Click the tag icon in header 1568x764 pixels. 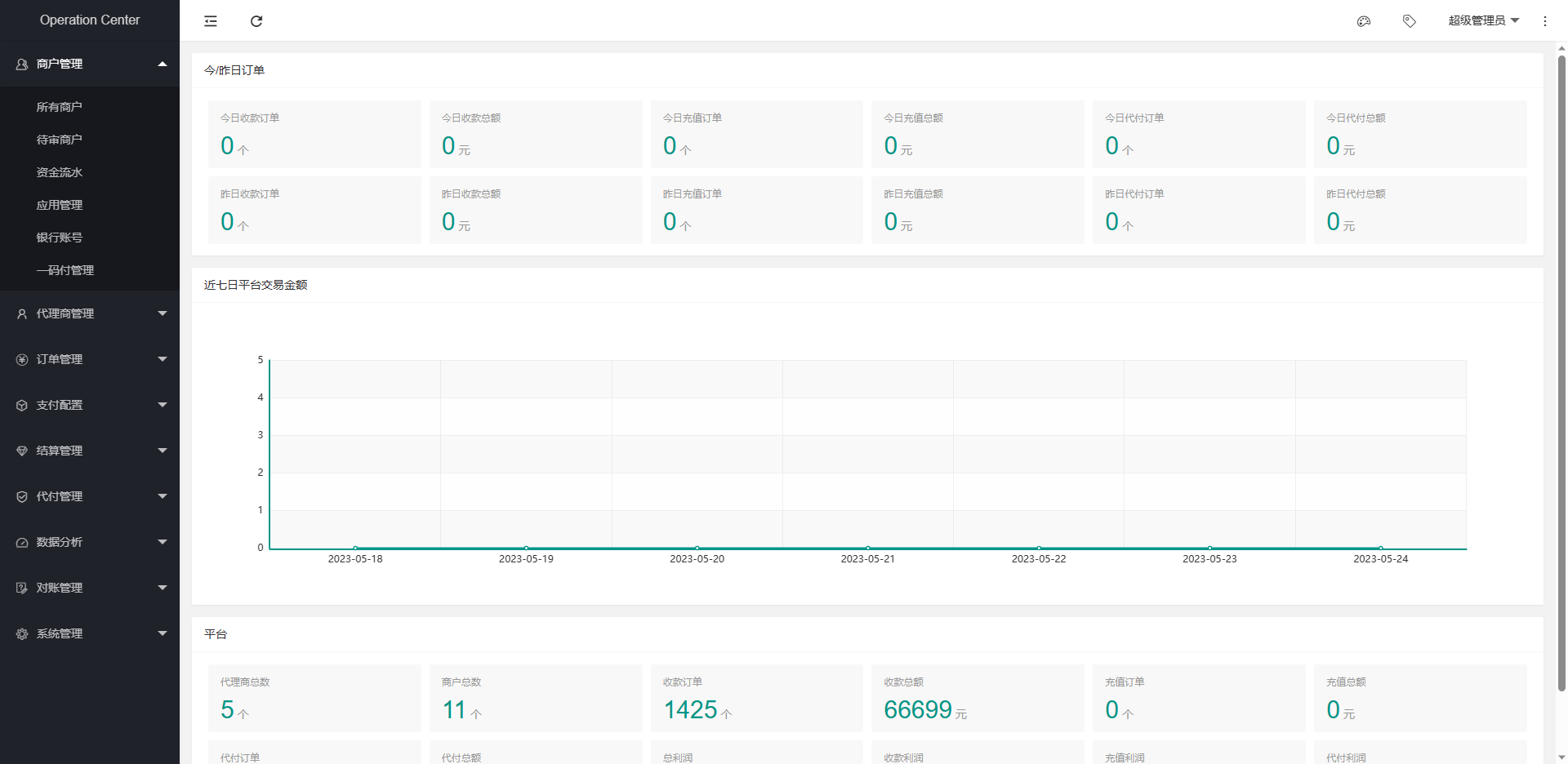tap(1410, 21)
